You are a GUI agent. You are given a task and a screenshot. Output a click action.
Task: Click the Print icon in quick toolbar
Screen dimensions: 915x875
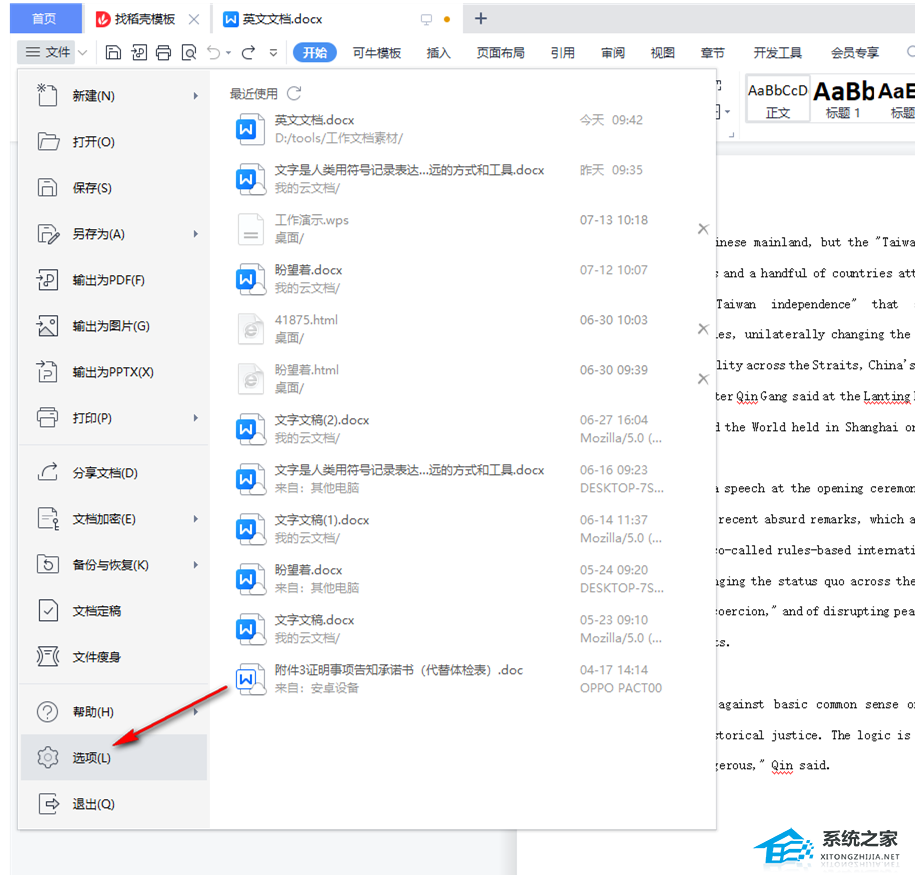coord(164,53)
